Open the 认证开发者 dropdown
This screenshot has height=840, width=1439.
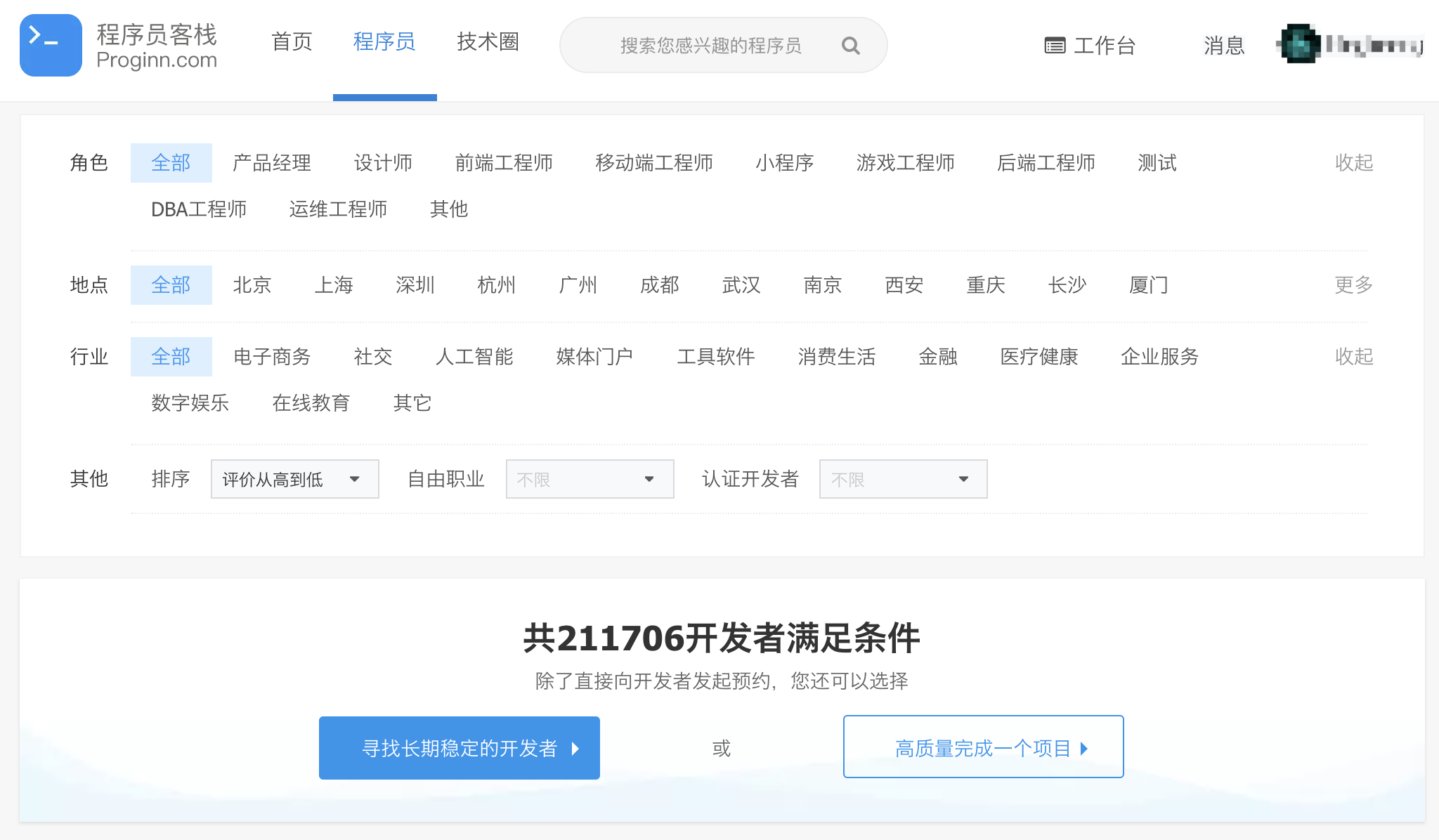[903, 479]
